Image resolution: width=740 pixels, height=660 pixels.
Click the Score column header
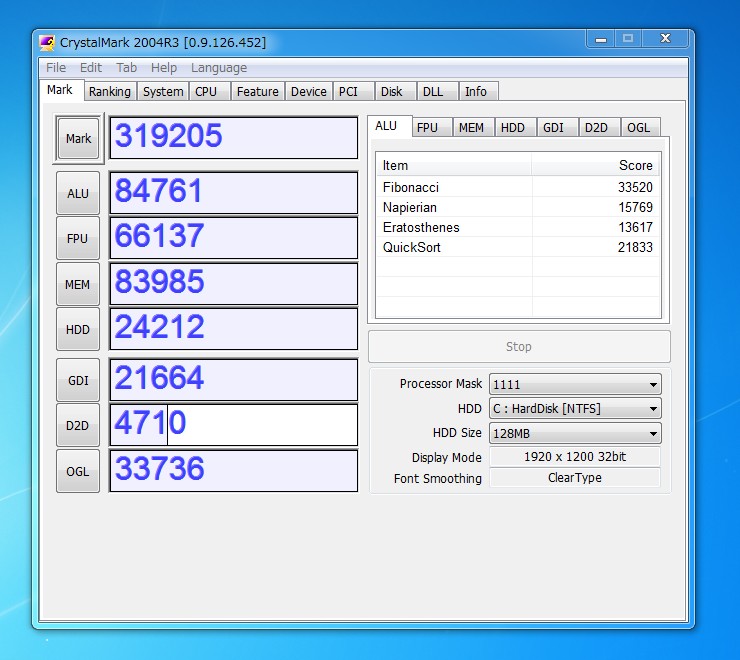[x=595, y=165]
